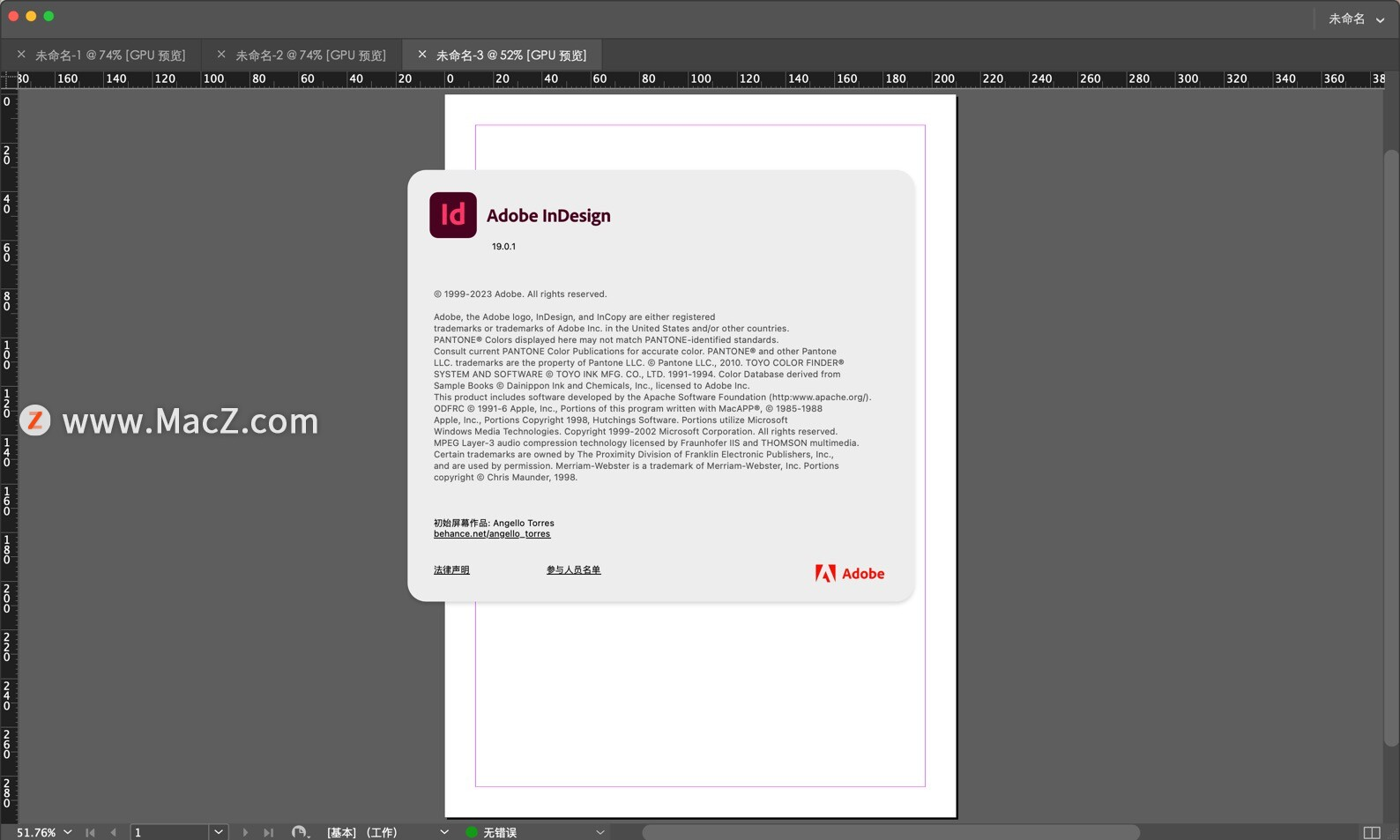Viewport: 1400px width, 840px height.
Task: Click the split layout view icon at the bottom right
Action: 1372,832
